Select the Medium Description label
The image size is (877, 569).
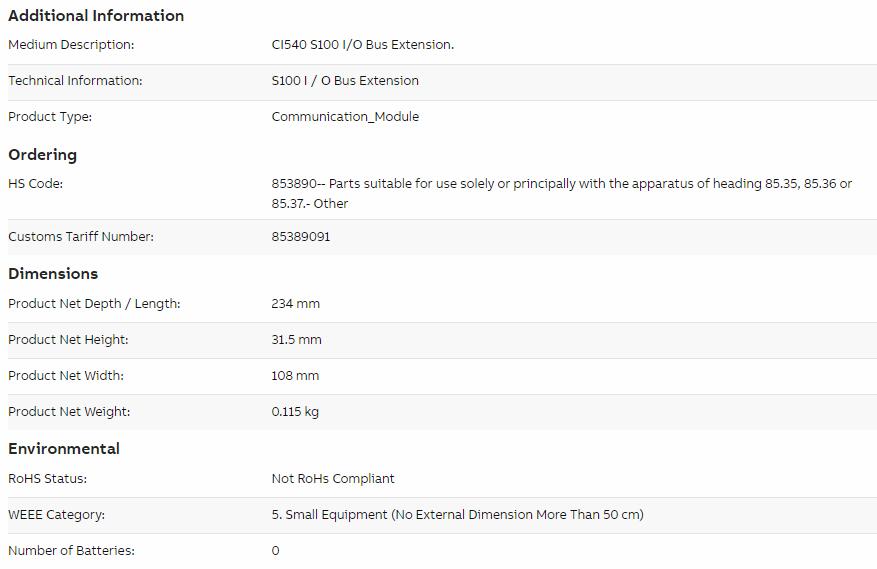pyautogui.click(x=71, y=45)
